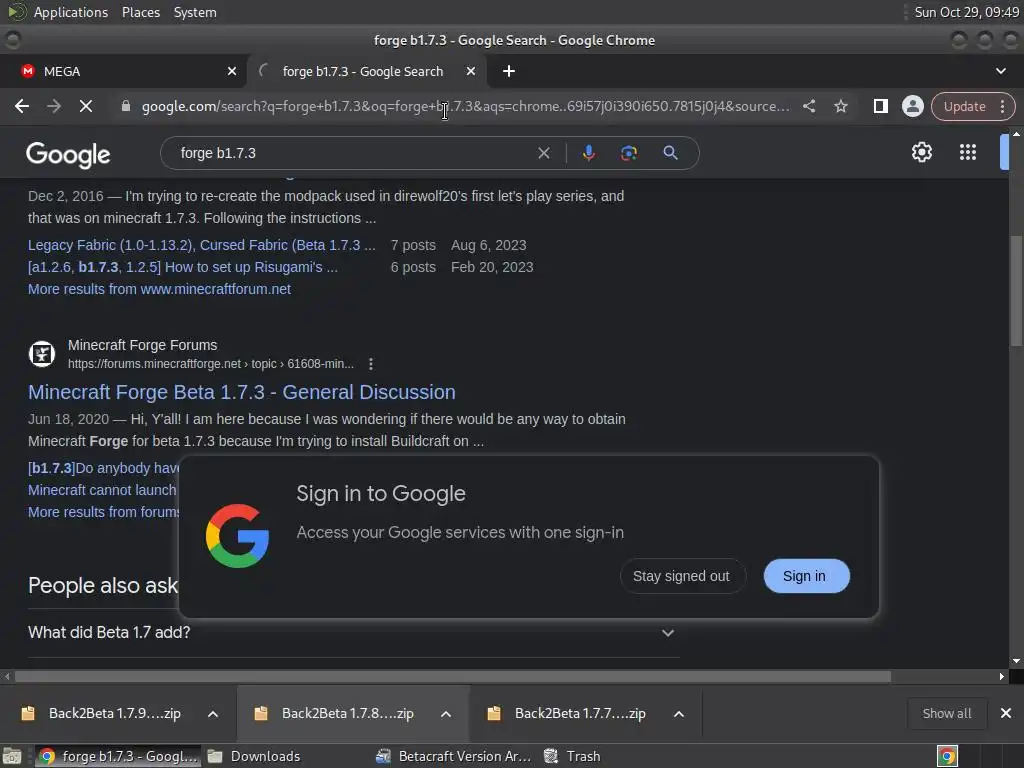Click the scroll down arrow
Screen dimensions: 1024x768
pos(1016,661)
